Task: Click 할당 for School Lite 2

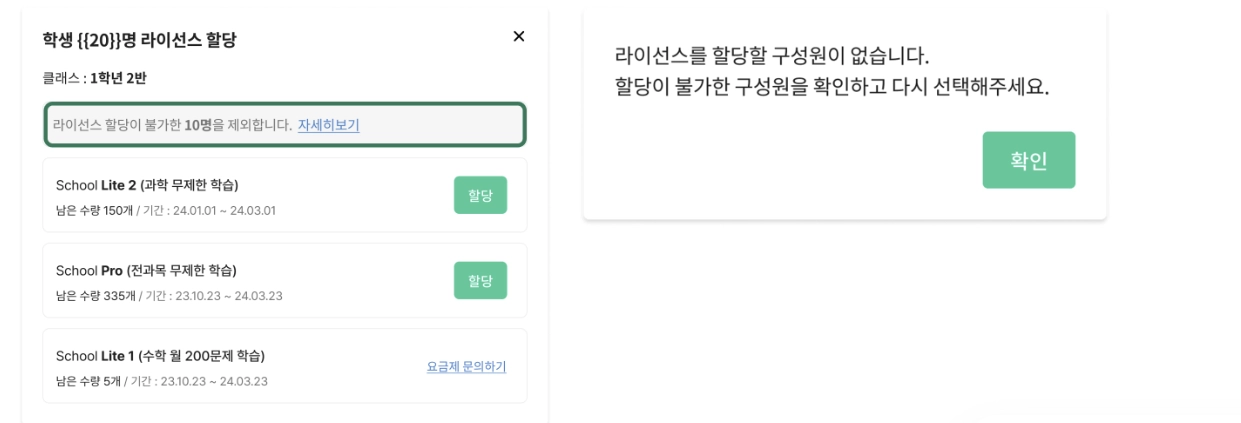Action: (x=480, y=195)
